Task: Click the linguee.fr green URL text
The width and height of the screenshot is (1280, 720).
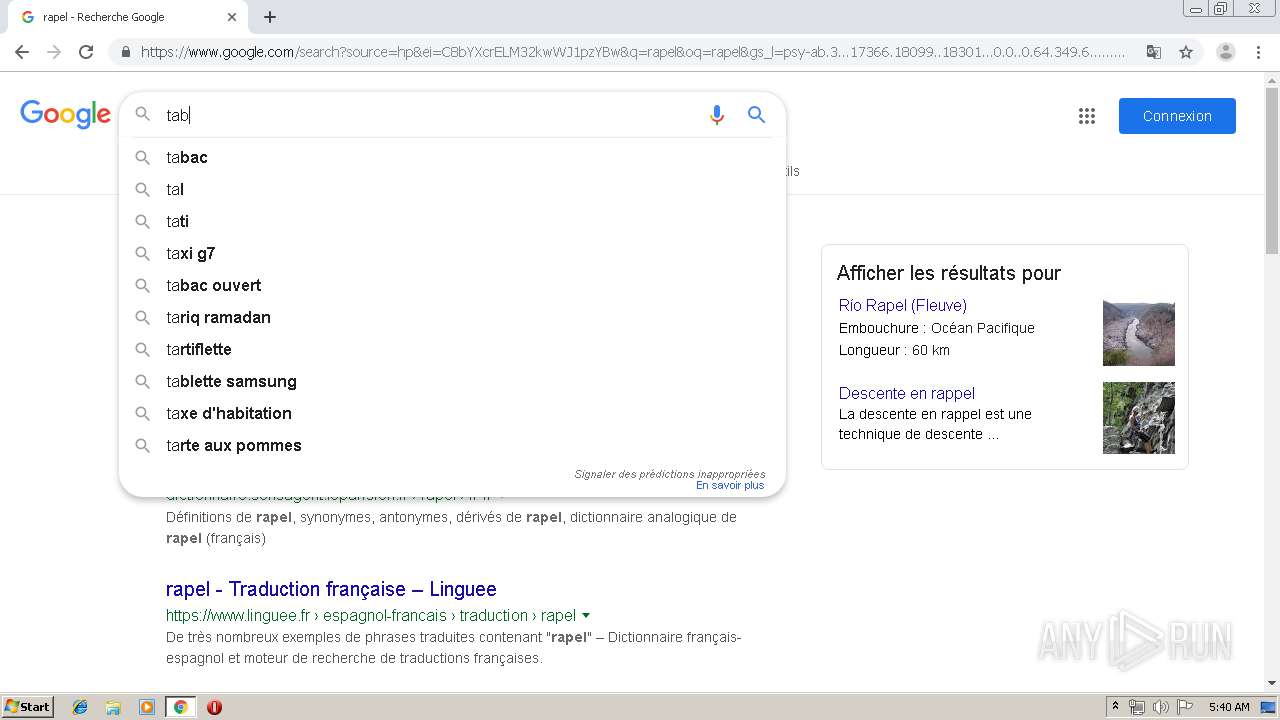Action: tap(371, 615)
